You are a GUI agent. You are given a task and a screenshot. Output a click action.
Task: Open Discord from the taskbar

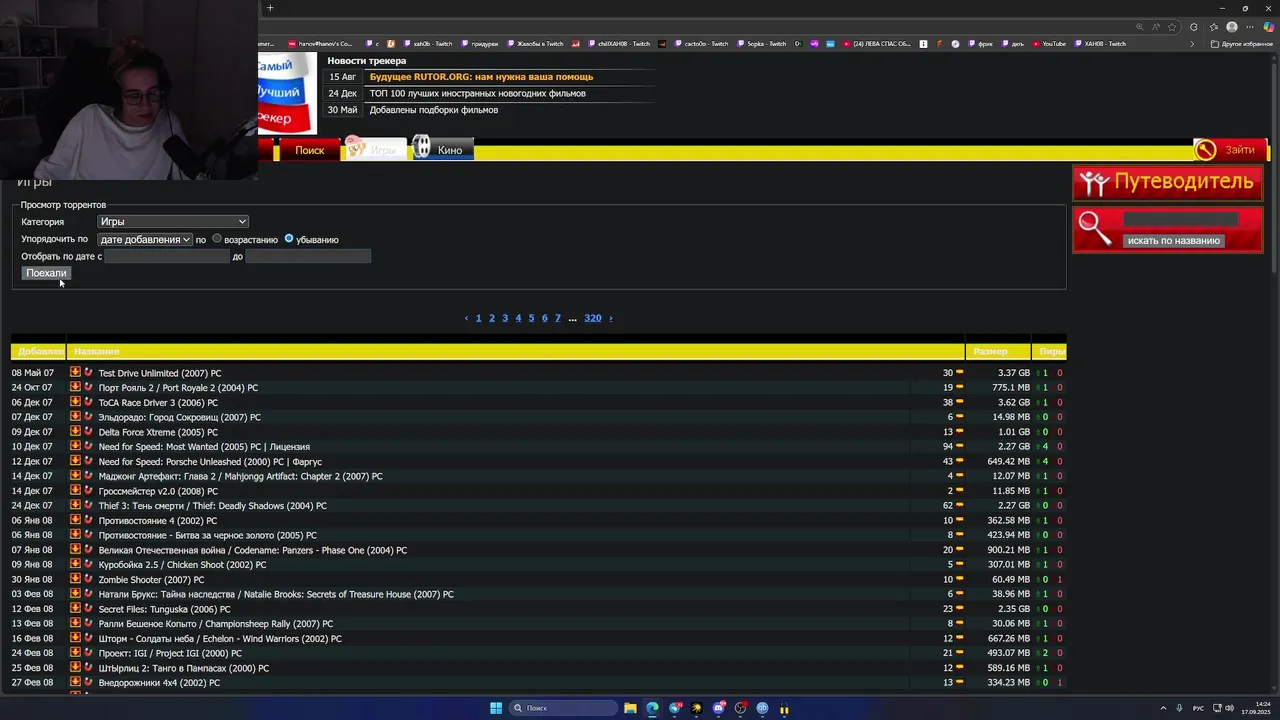point(718,708)
